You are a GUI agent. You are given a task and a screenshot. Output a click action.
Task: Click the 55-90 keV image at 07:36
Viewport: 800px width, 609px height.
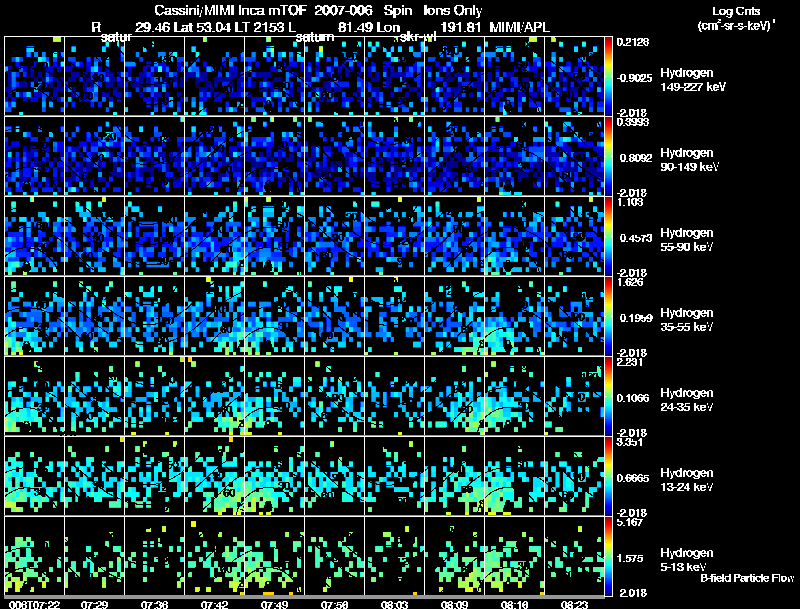(x=155, y=236)
